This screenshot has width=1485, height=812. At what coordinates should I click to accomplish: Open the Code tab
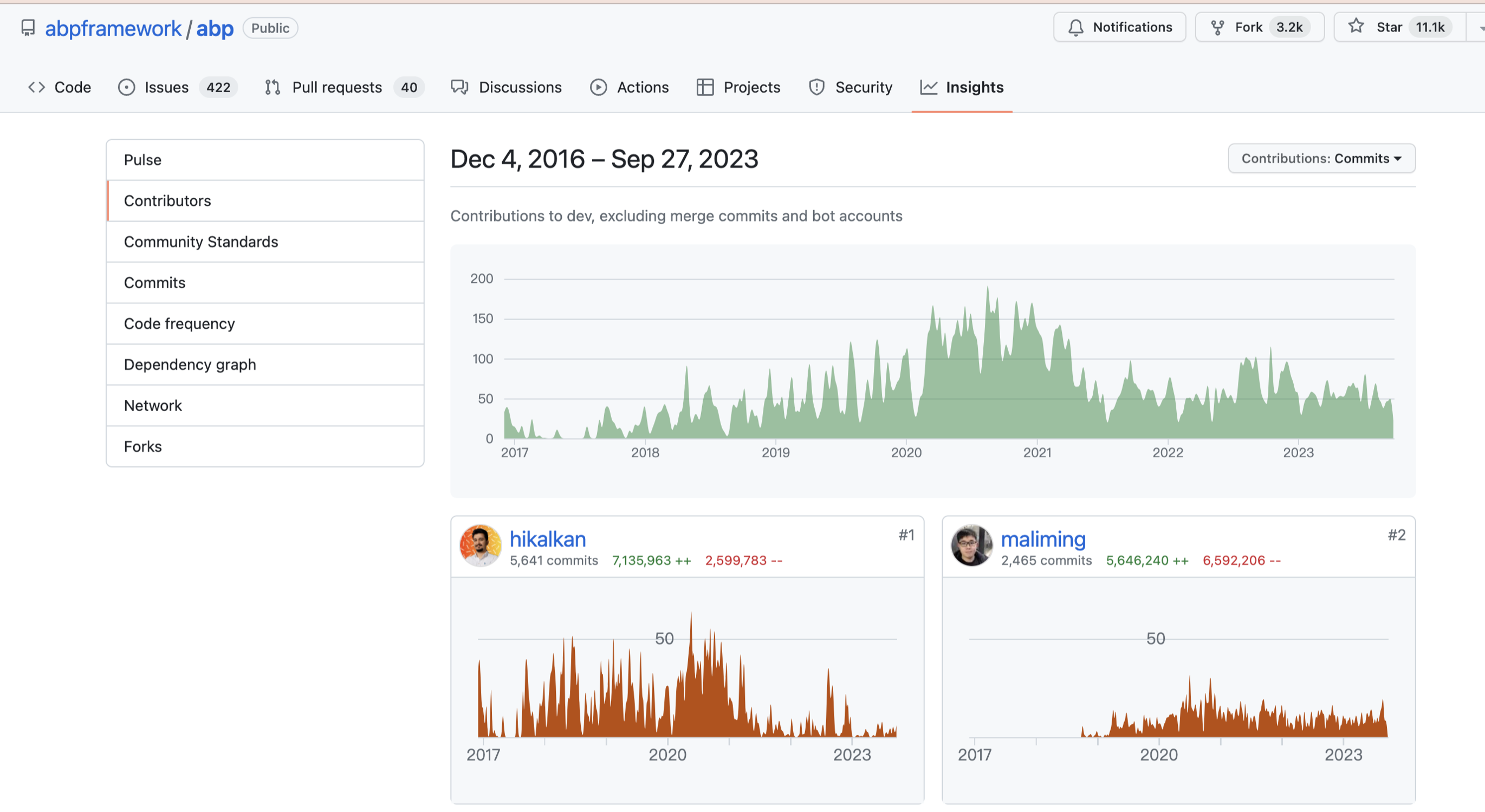tap(60, 87)
